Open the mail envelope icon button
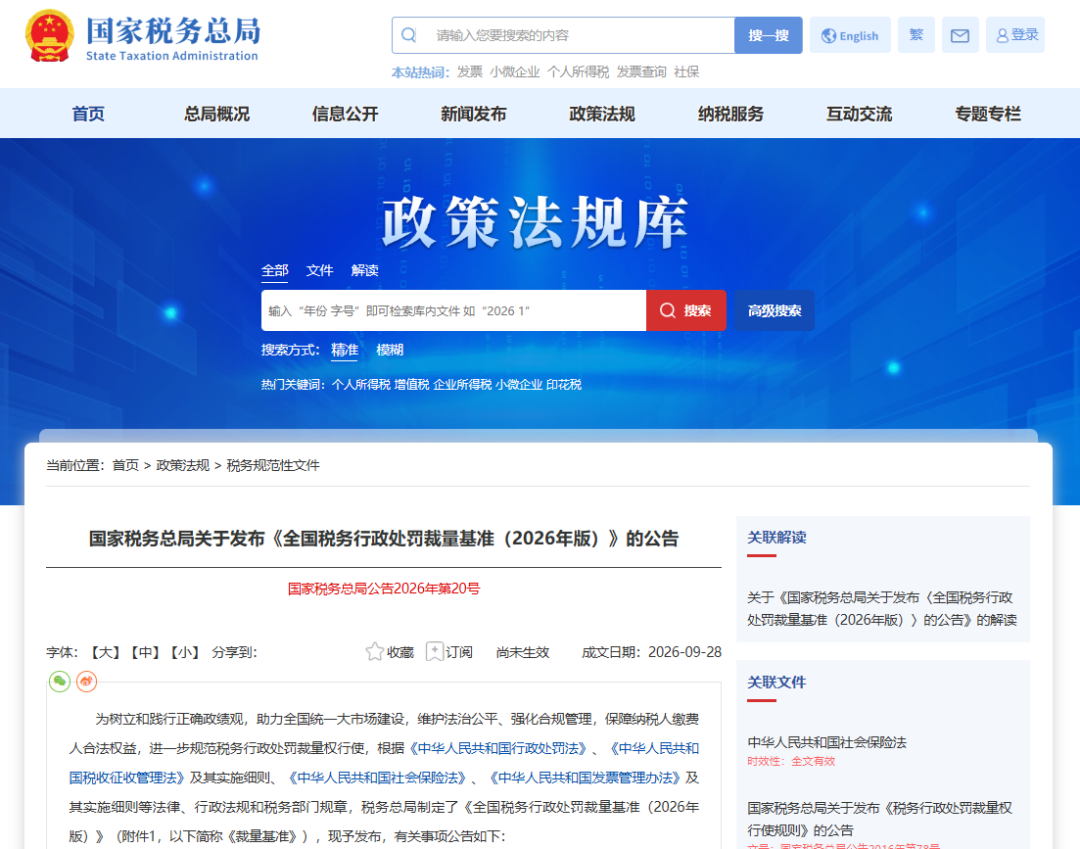Screen dimensions: 1080x849 coord(959,35)
